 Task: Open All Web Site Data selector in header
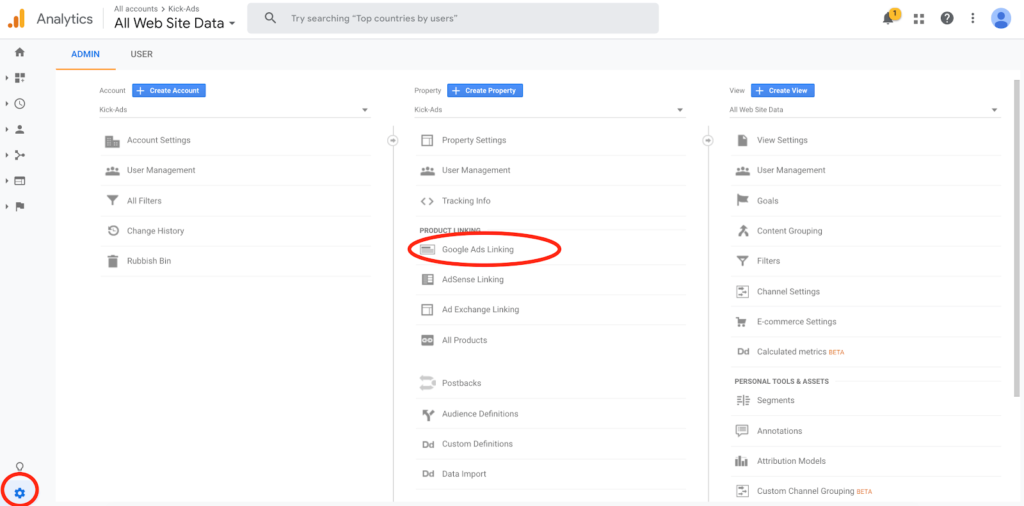click(174, 24)
